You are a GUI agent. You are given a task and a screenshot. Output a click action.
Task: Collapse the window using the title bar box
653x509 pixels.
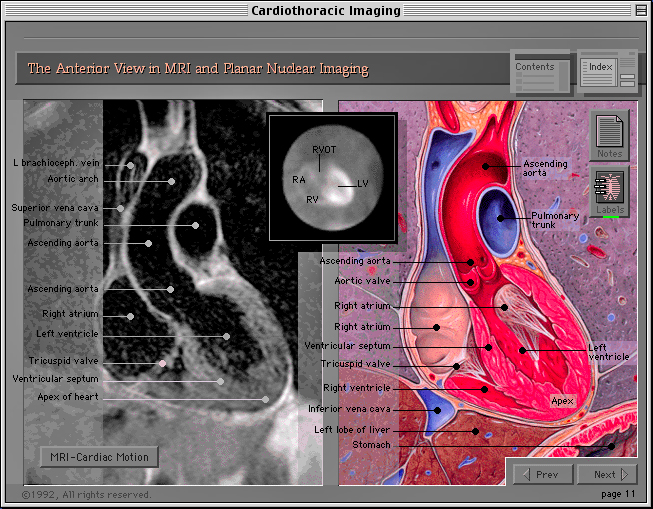coord(639,10)
